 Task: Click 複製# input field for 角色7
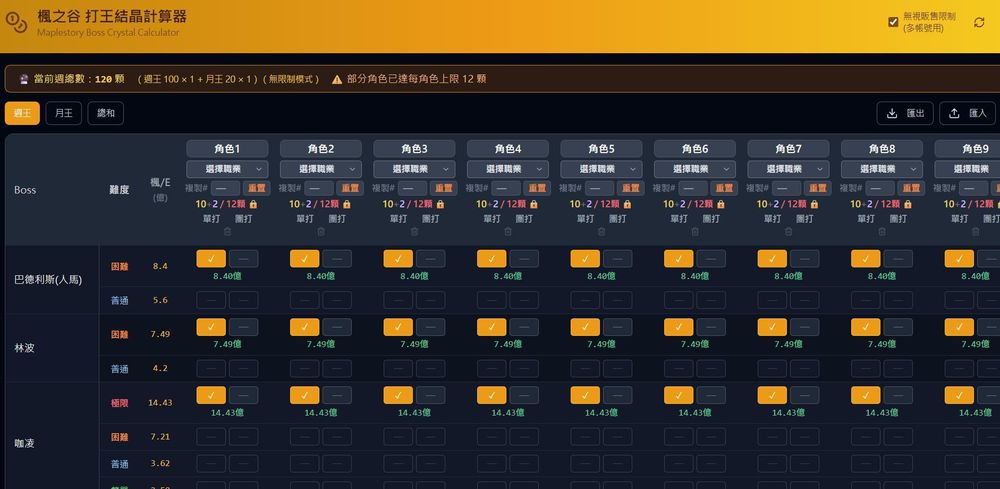tap(786, 188)
